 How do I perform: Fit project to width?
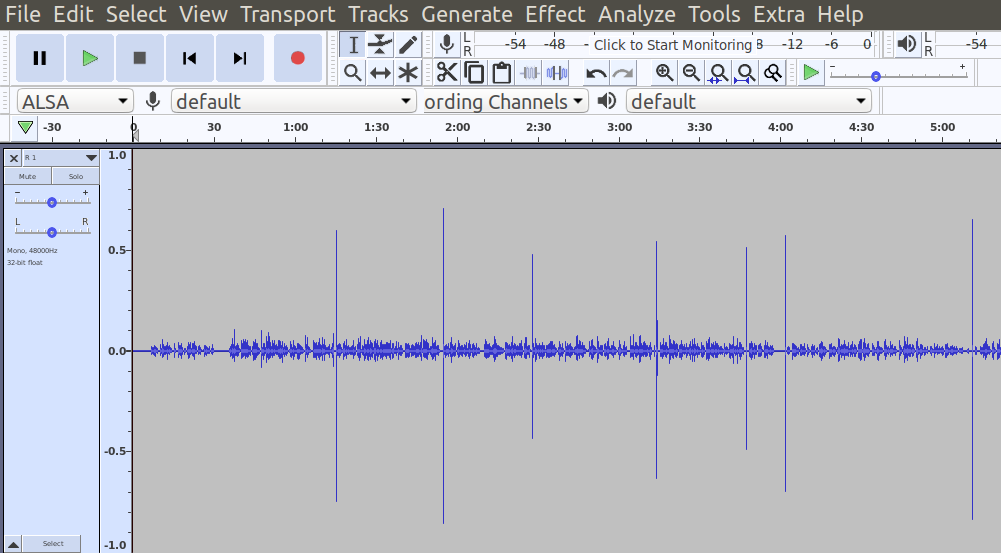coord(746,73)
